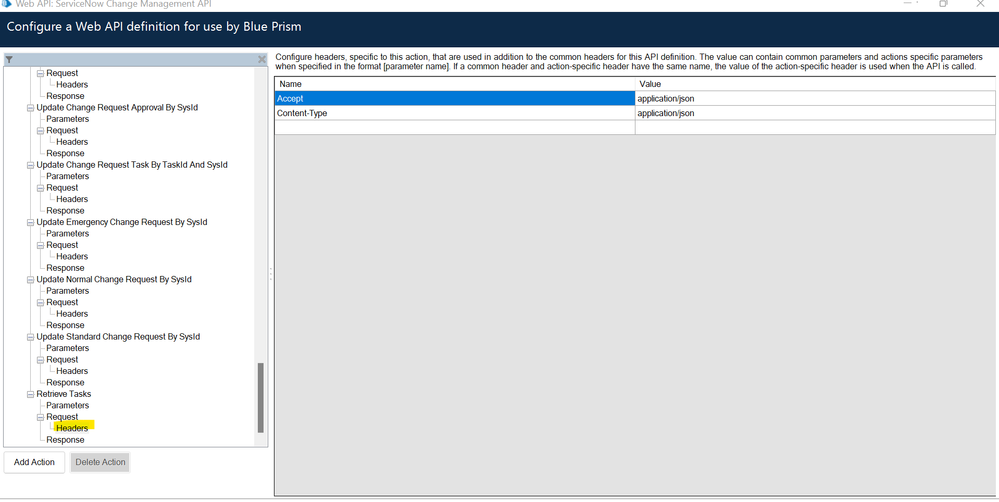The image size is (999, 502).
Task: Open Parameters of Update Normal Change Request
Action: coord(68,291)
